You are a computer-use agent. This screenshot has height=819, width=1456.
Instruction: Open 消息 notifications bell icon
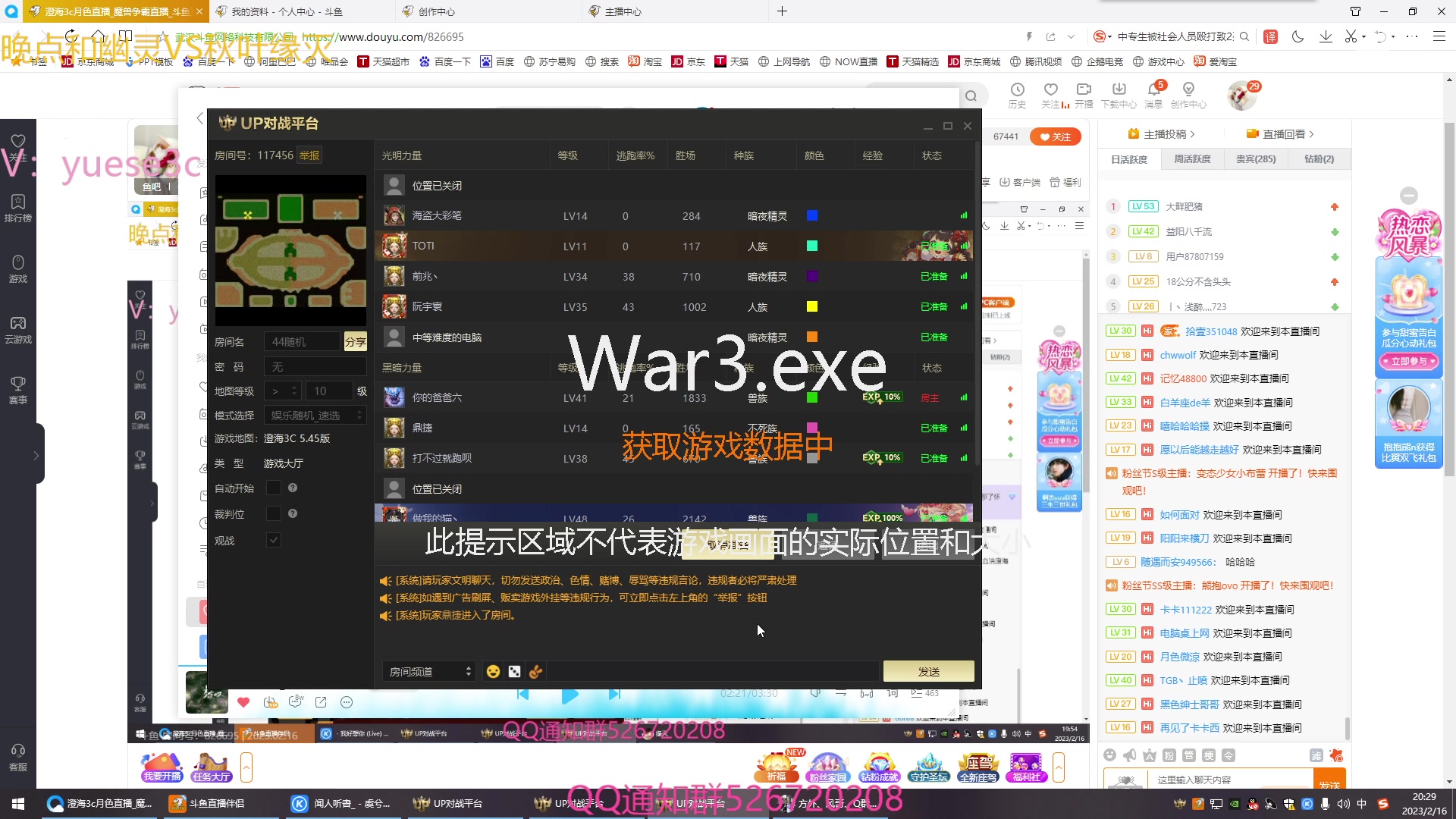coord(1153,96)
